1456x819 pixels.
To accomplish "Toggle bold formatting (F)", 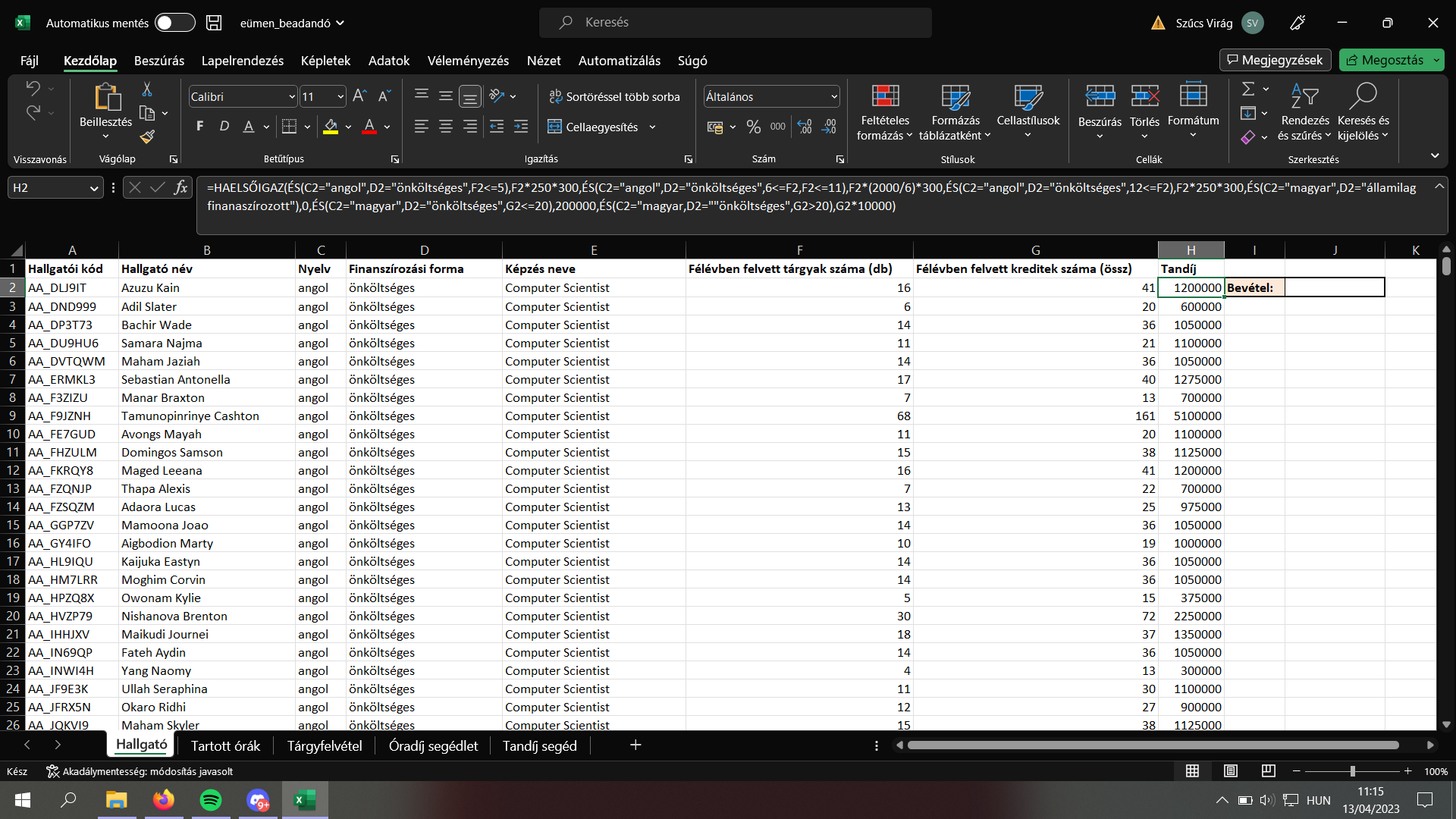I will pyautogui.click(x=199, y=127).
